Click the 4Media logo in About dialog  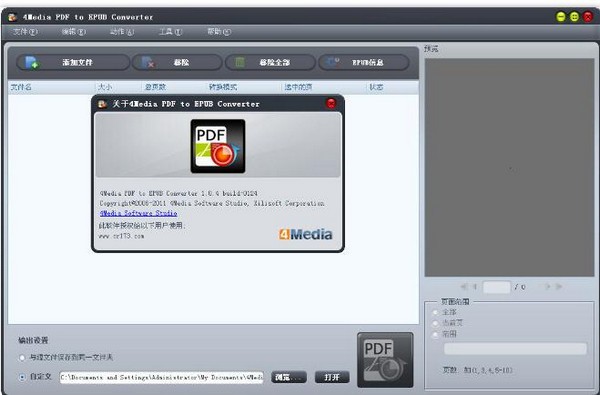(306, 234)
